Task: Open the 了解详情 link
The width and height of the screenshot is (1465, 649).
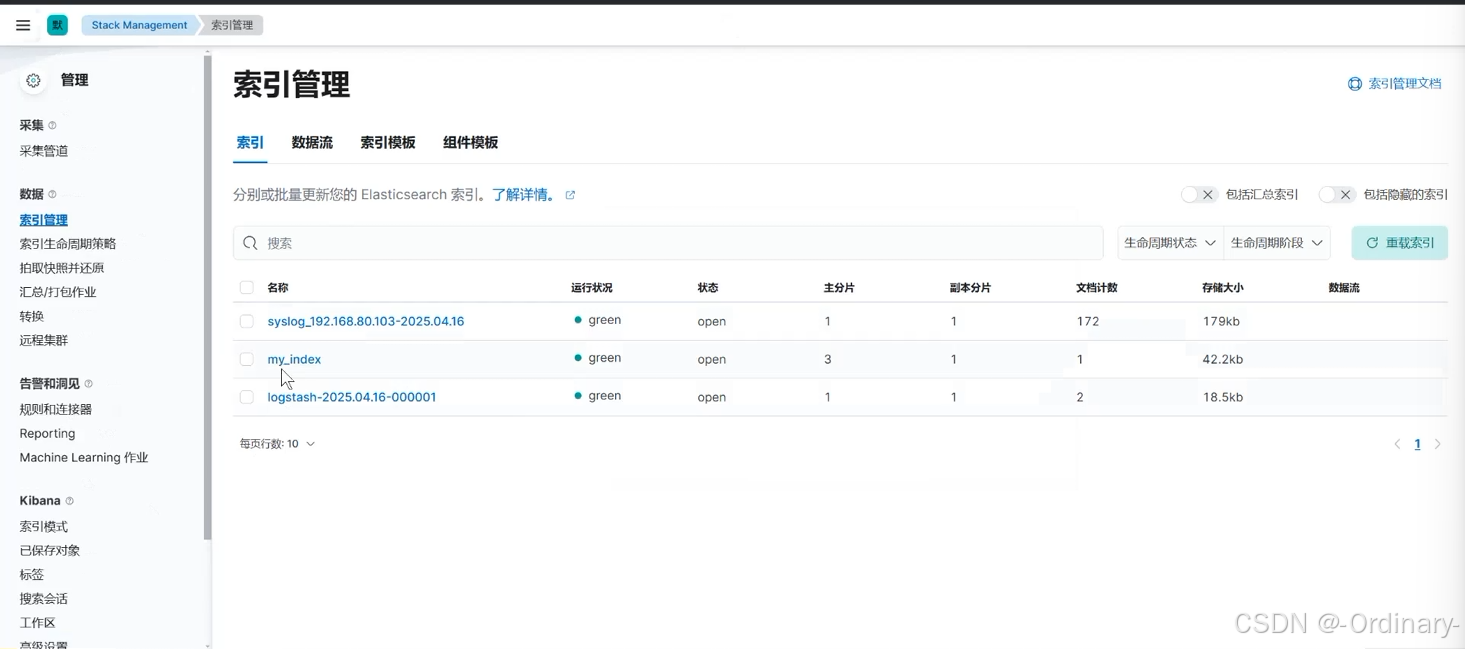Action: 524,195
